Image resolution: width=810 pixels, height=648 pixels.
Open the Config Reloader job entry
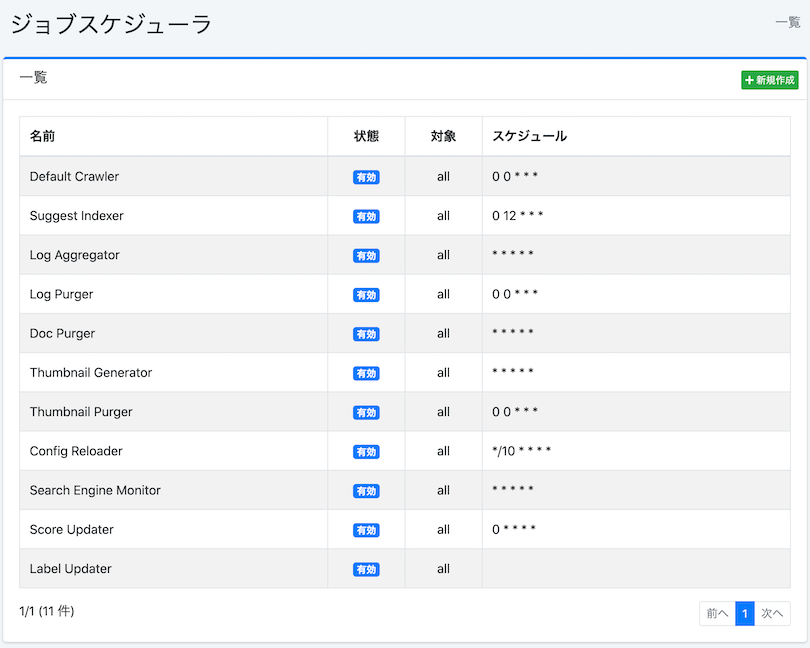(77, 451)
